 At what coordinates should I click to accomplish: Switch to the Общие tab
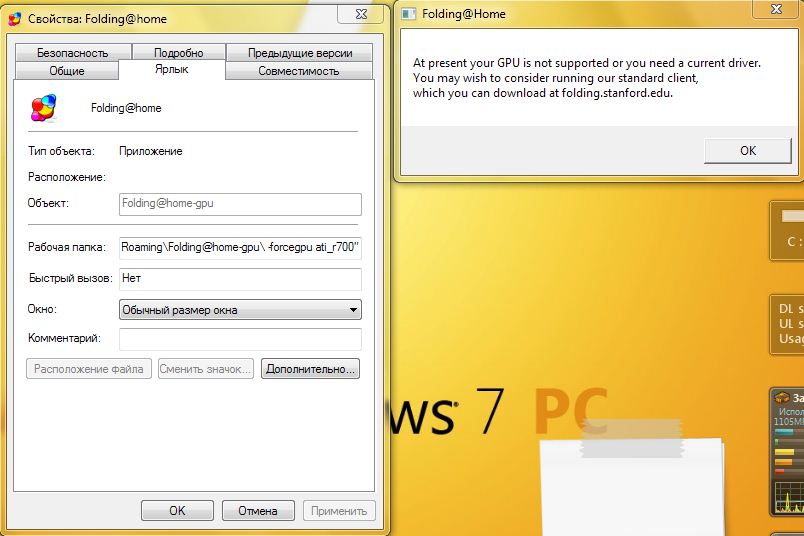[67, 71]
